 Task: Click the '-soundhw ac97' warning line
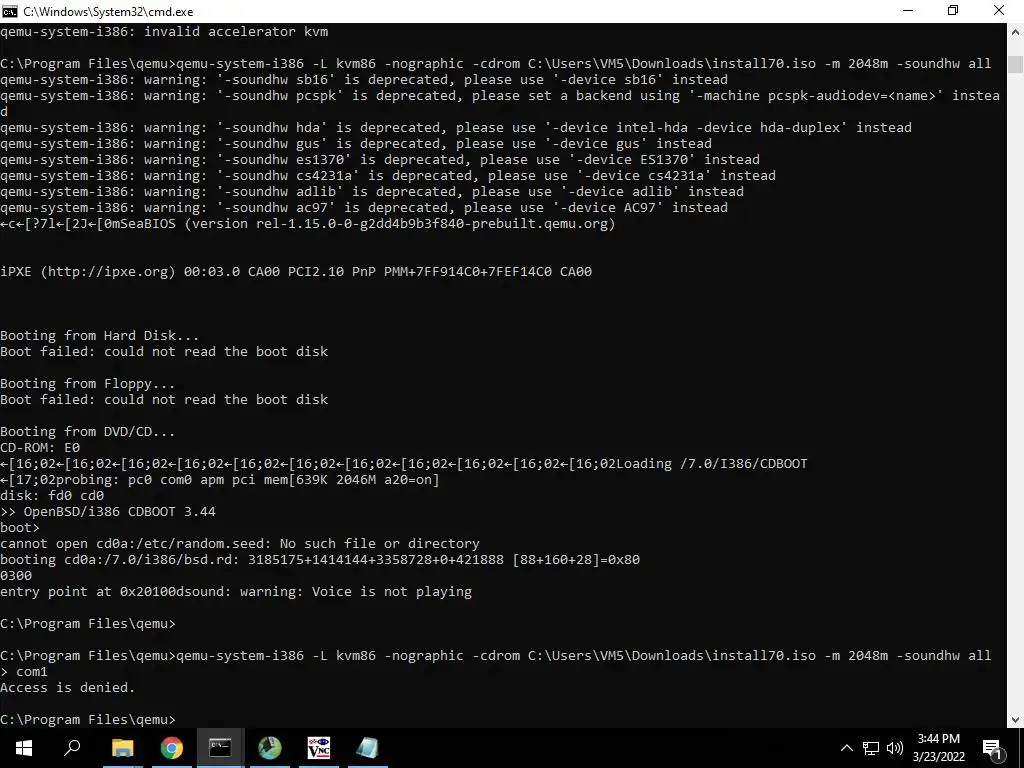[364, 207]
